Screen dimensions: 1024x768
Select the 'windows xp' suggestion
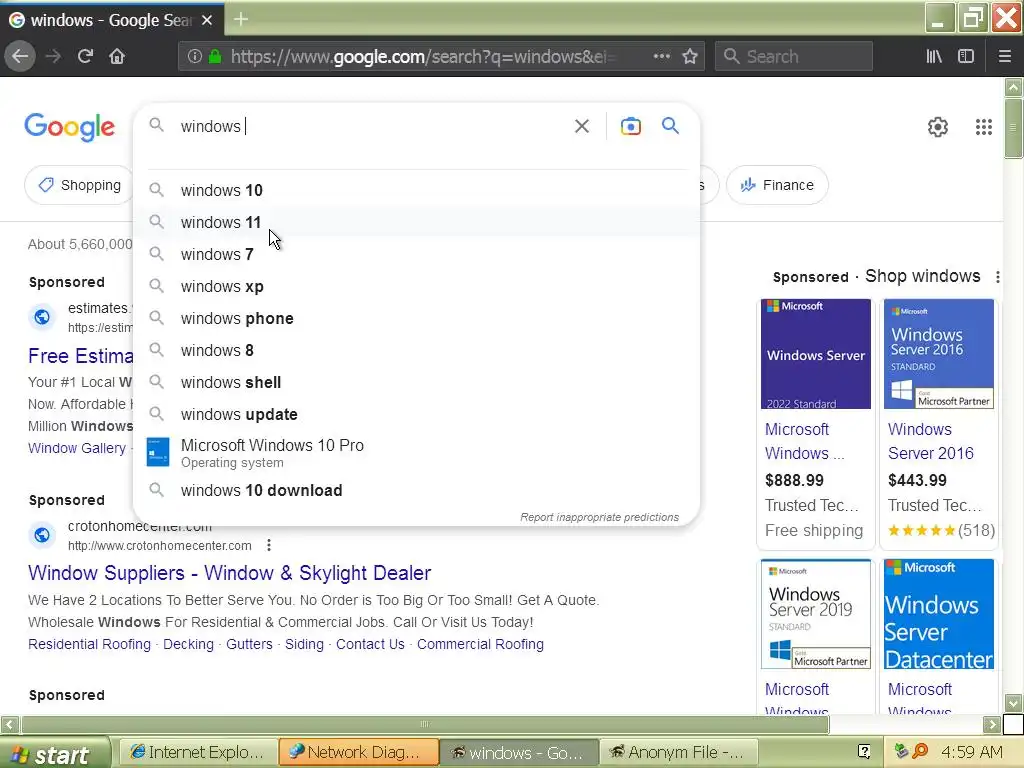coord(416,286)
